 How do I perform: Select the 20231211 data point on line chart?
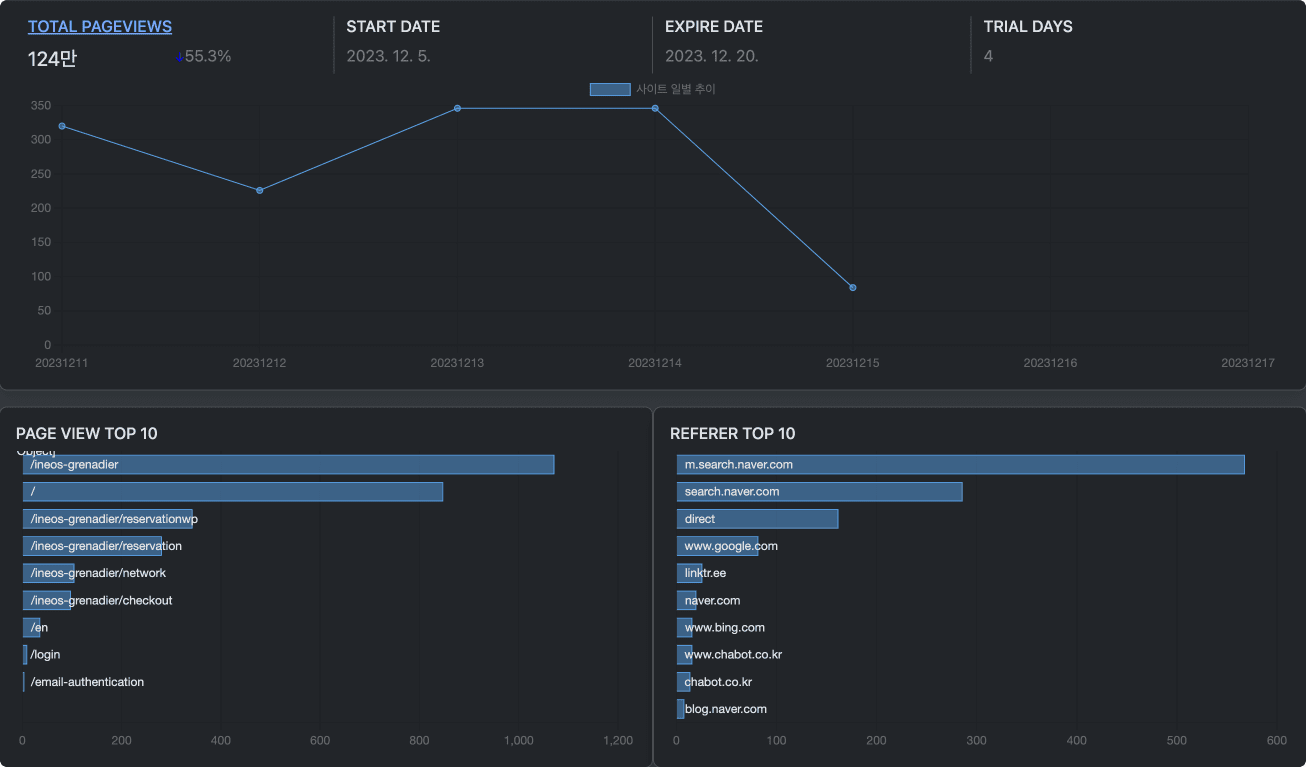point(62,126)
